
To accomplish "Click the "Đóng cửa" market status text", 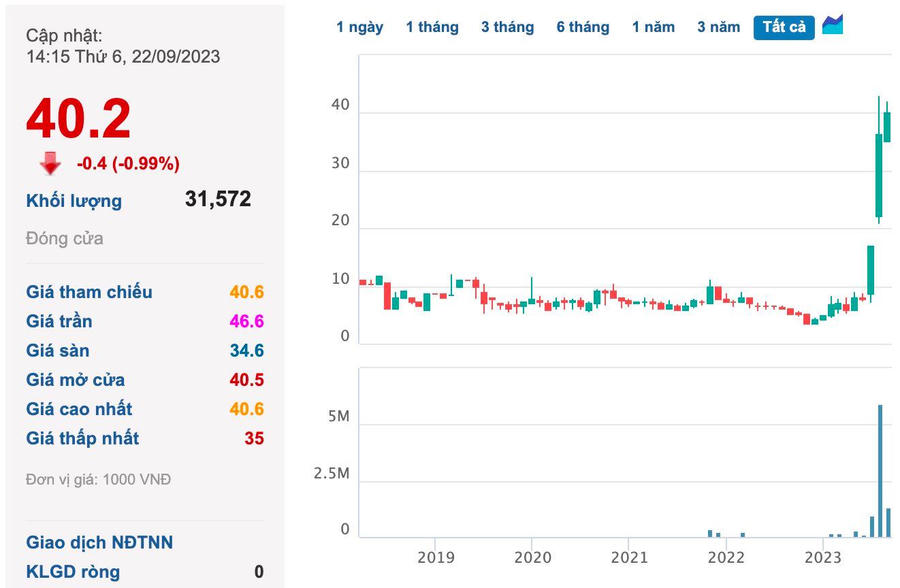I will (x=64, y=239).
